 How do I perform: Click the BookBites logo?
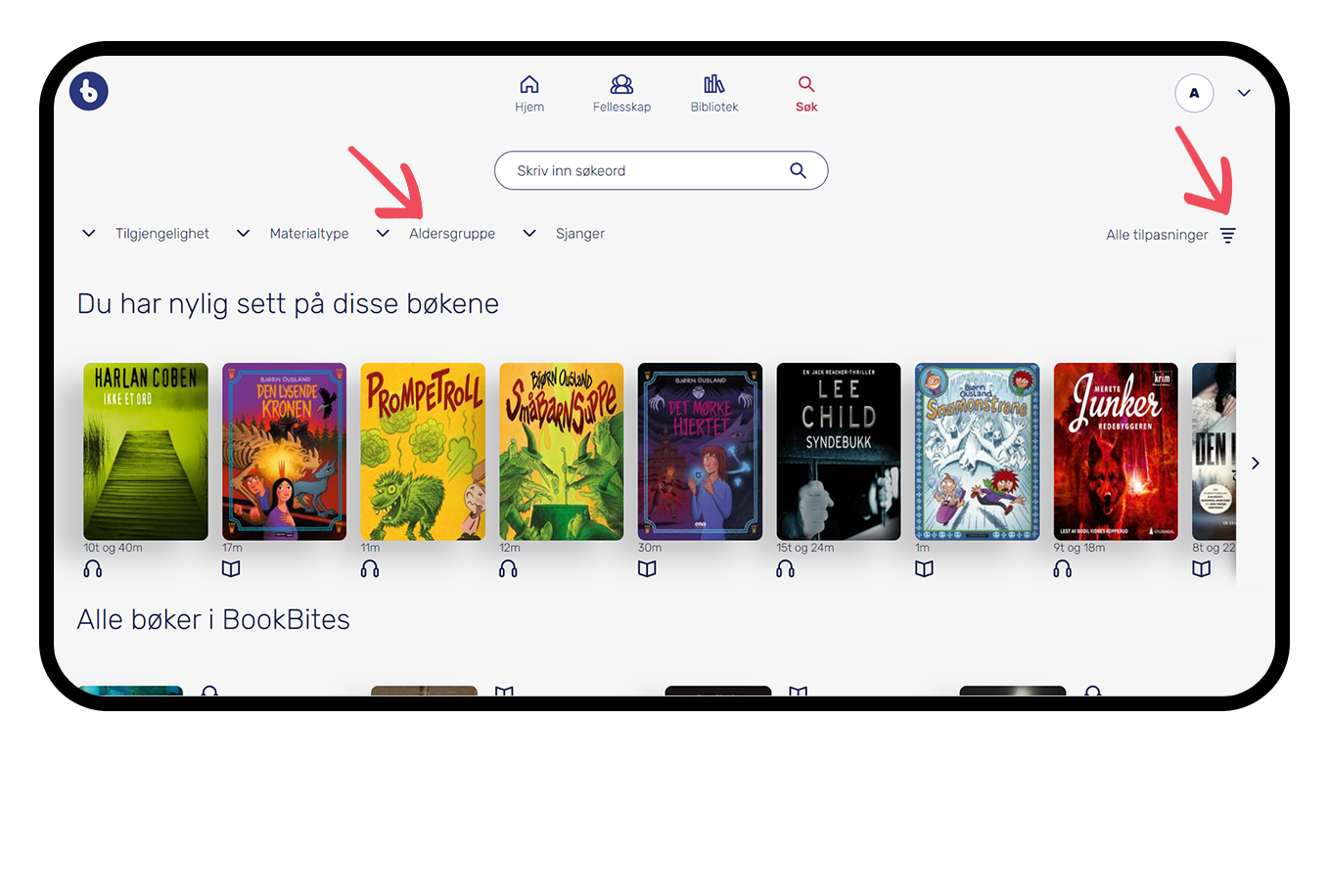pyautogui.click(x=89, y=91)
